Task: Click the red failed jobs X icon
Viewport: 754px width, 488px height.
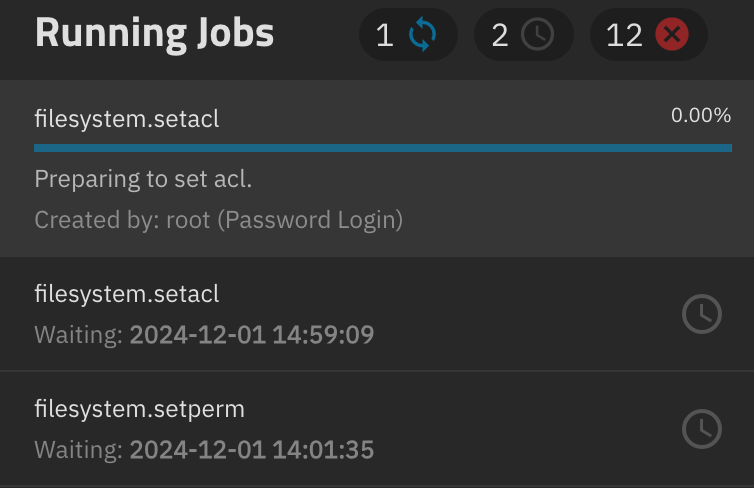Action: pyautogui.click(x=672, y=35)
